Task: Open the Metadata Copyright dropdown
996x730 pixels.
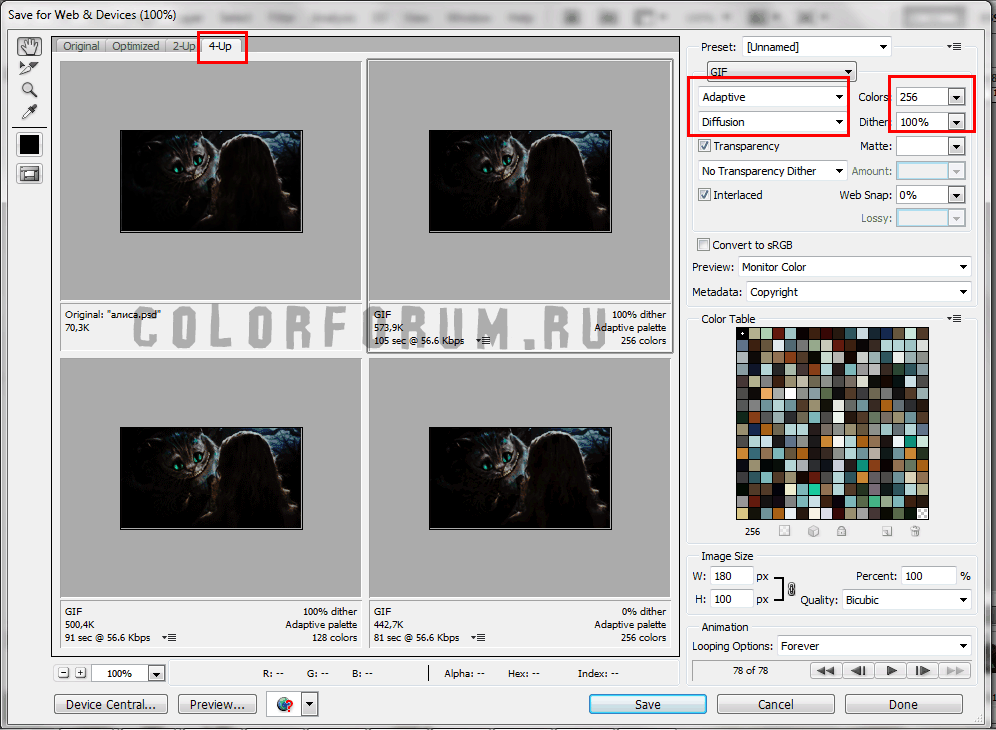Action: tap(859, 292)
